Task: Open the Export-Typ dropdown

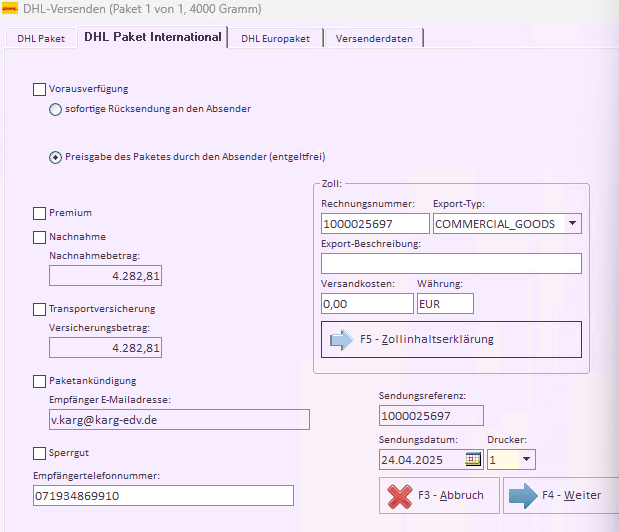Action: click(x=572, y=223)
